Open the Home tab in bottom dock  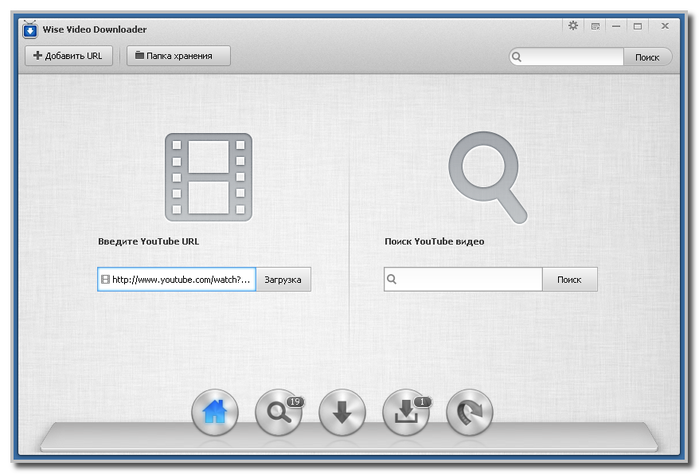[215, 412]
